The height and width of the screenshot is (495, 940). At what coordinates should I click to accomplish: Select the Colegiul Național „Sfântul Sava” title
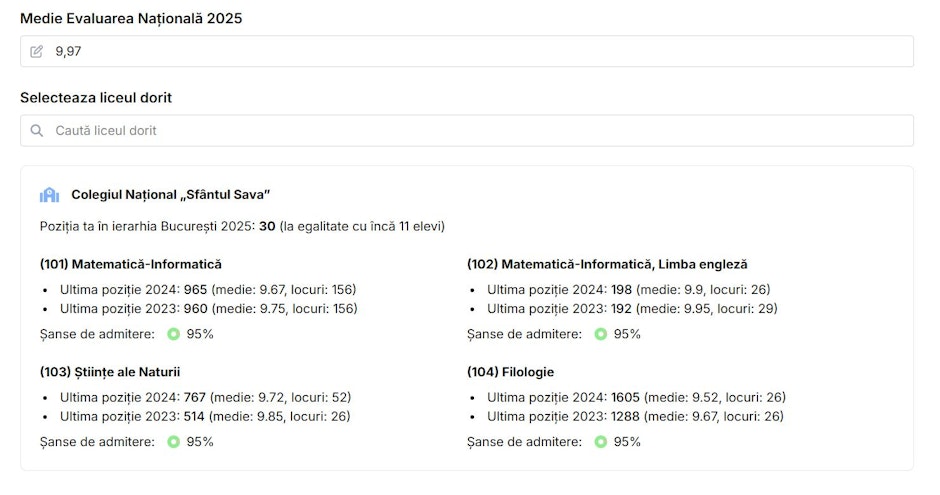(171, 195)
